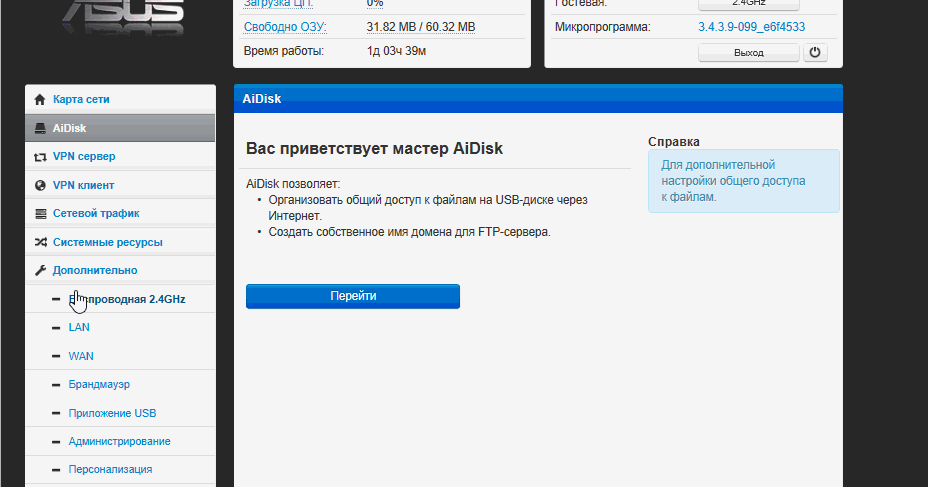Click the power icon button
Image resolution: width=928 pixels, height=487 pixels.
[x=815, y=52]
